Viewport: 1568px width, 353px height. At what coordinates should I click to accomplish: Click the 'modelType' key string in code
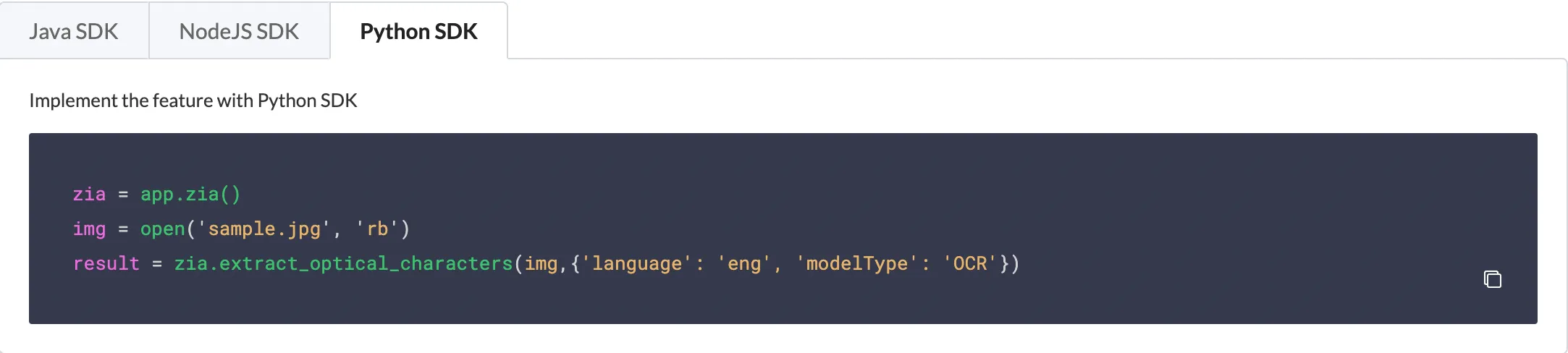[857, 263]
